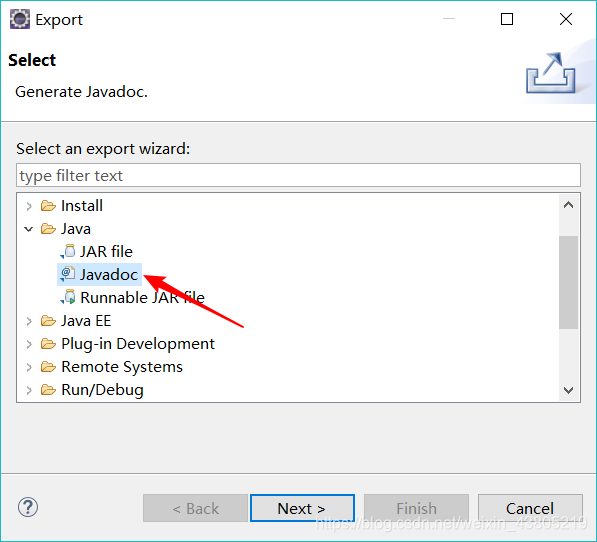Expand the Java EE category
The width and height of the screenshot is (597, 542).
pos(29,321)
